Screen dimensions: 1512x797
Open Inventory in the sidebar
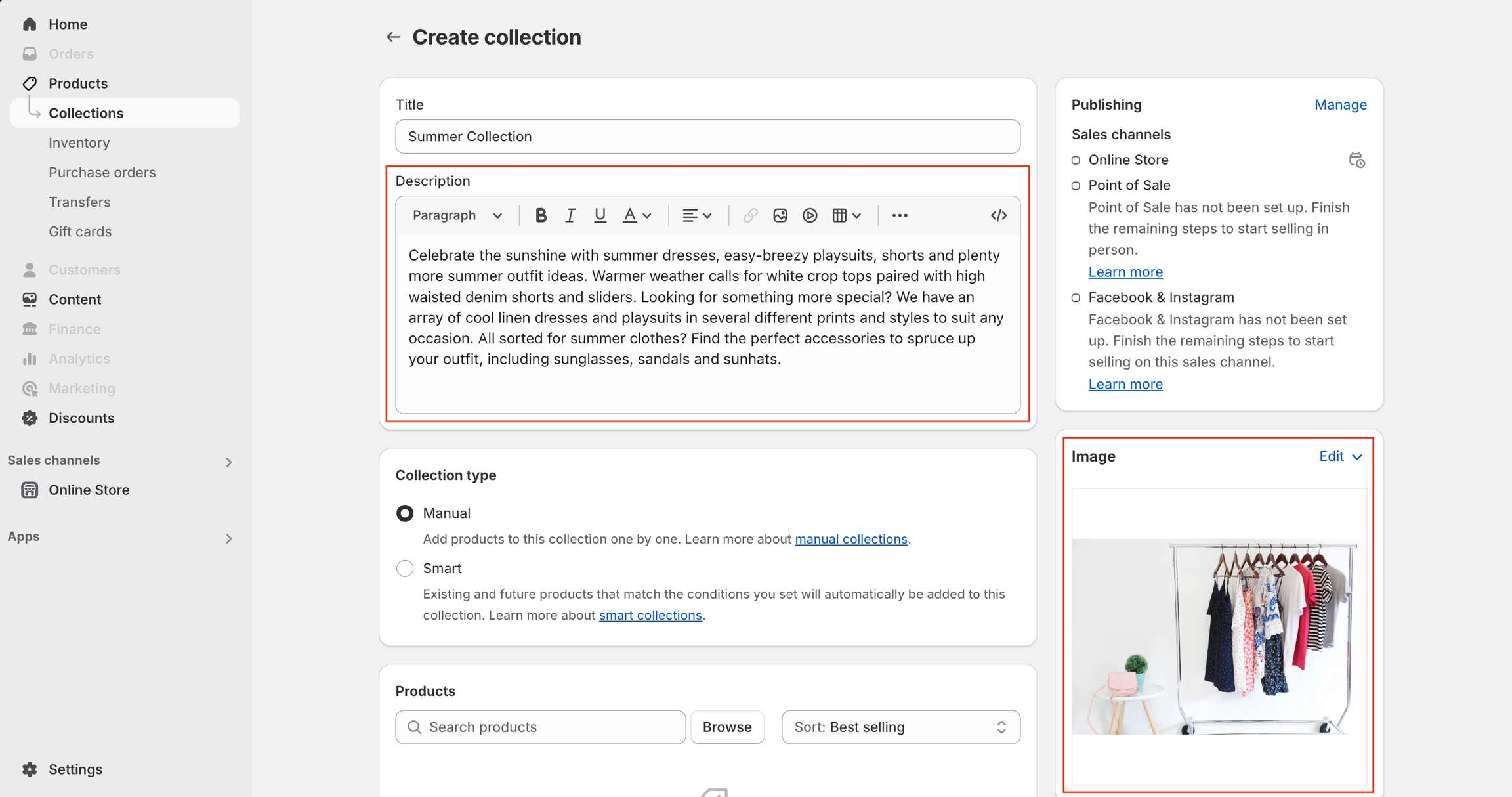click(x=79, y=142)
